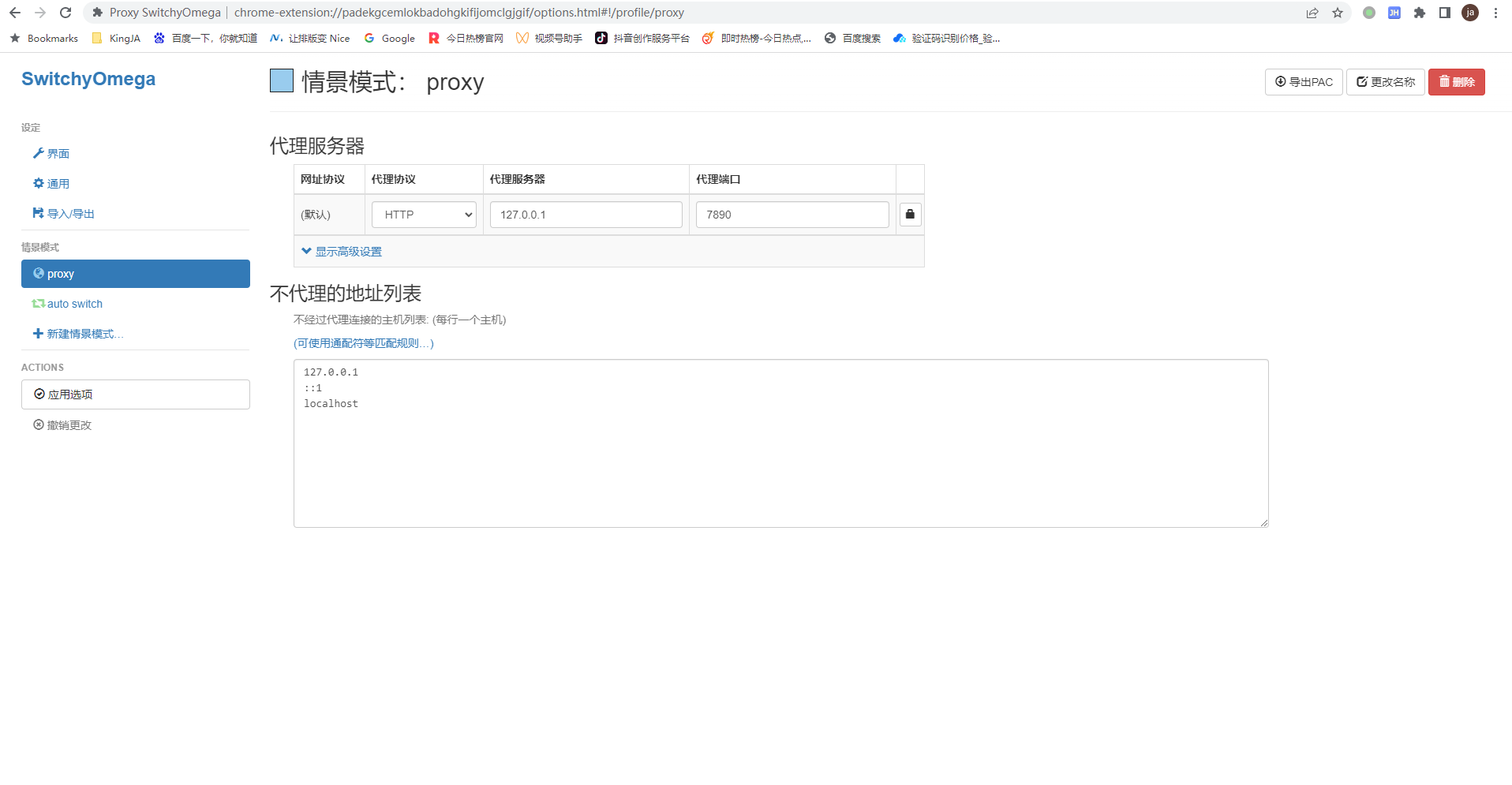The image size is (1512, 785).
Task: Open the 视频号助手 bookmark
Action: [548, 38]
